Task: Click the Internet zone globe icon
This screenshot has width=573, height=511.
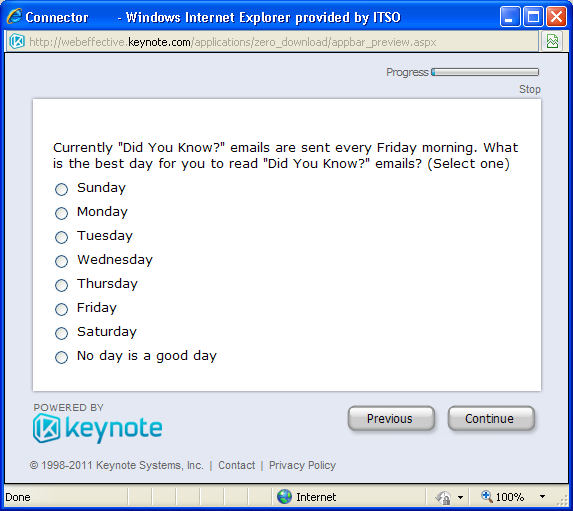Action: tap(284, 497)
